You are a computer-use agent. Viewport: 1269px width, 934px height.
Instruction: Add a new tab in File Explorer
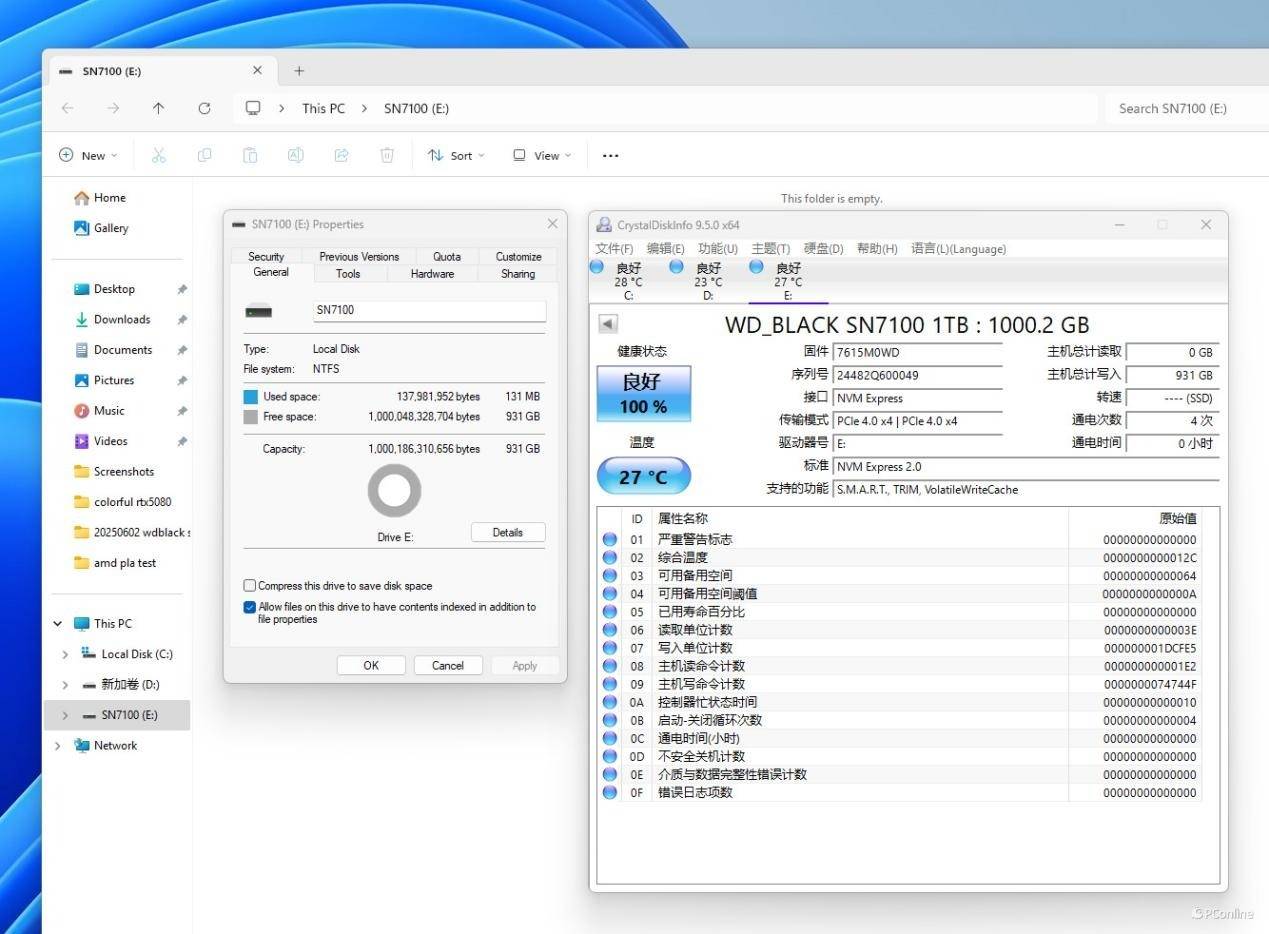coord(299,71)
